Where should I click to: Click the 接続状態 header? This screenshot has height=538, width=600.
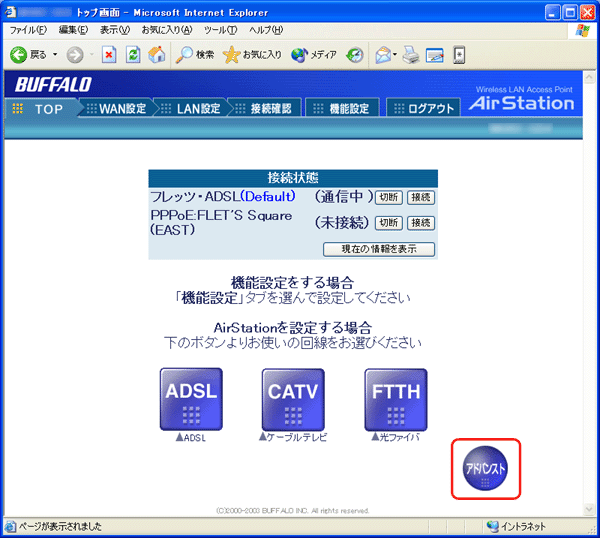point(293,178)
